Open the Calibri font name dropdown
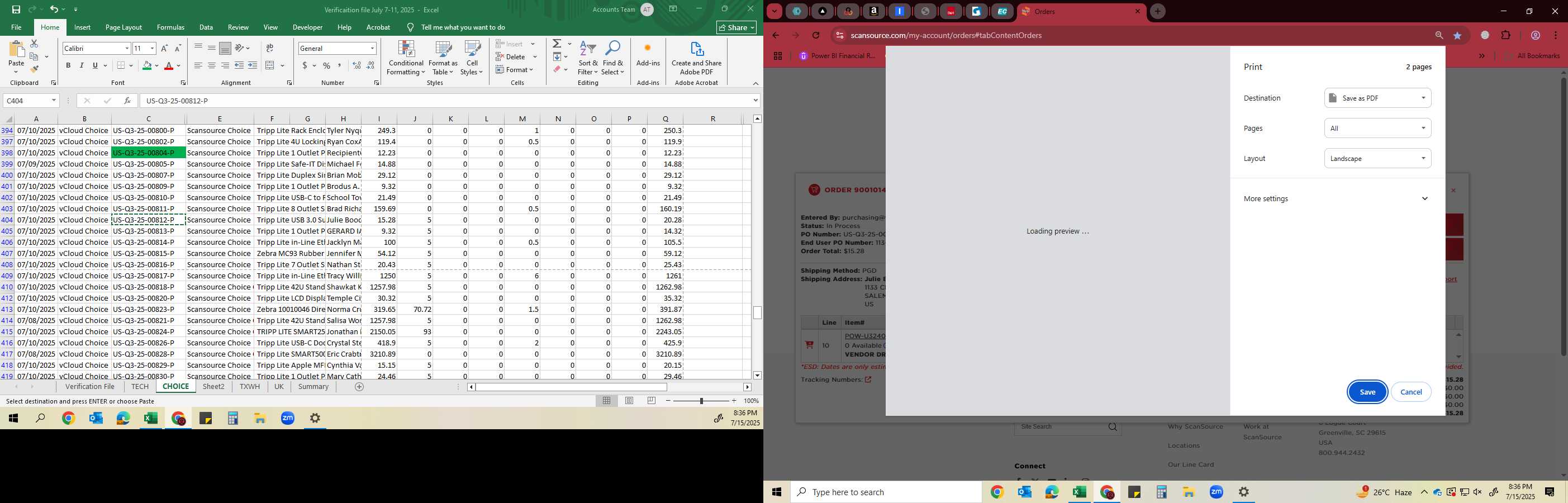The image size is (1568, 503). pyautogui.click(x=127, y=48)
